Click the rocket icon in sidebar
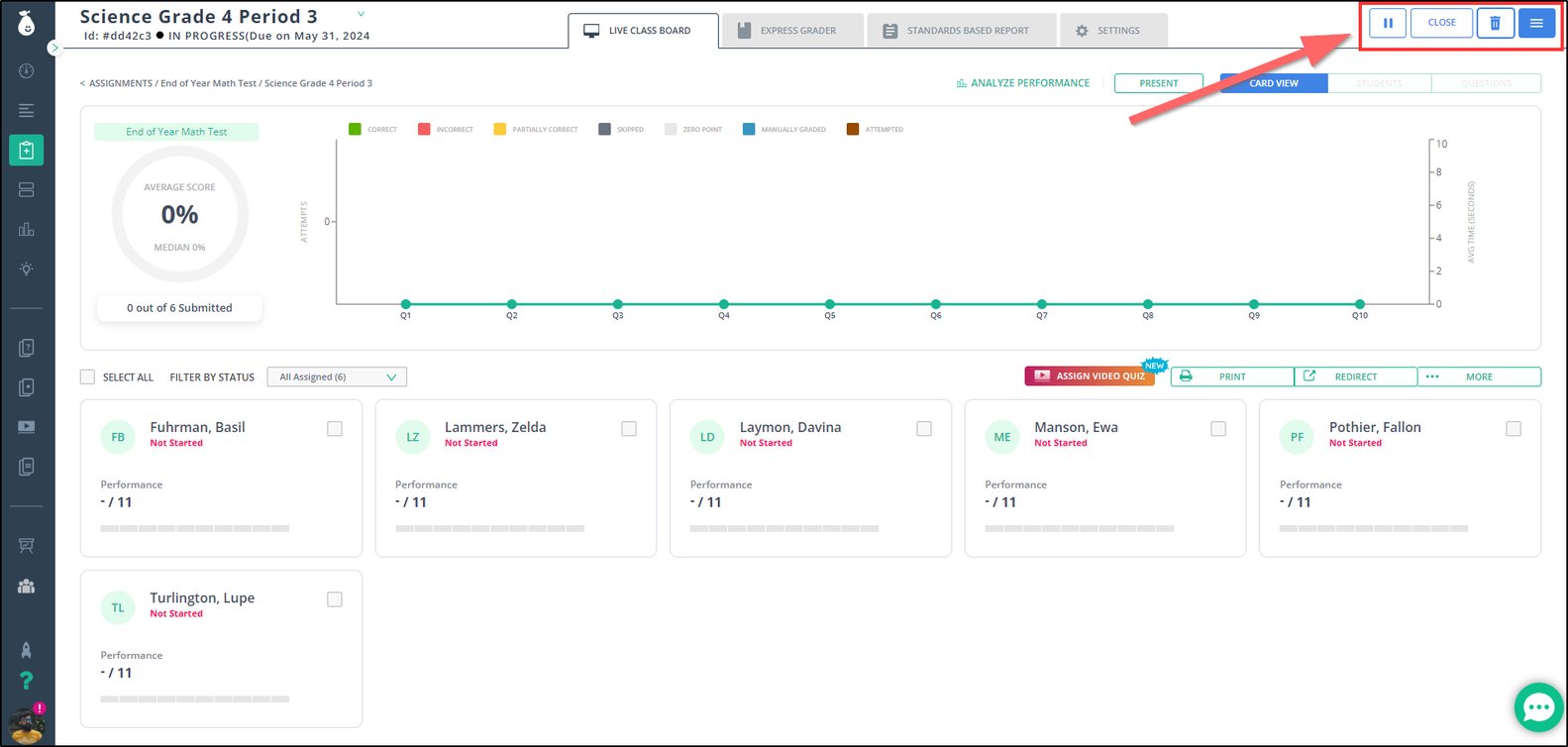Screen dimensions: 1568x747 (x=26, y=650)
